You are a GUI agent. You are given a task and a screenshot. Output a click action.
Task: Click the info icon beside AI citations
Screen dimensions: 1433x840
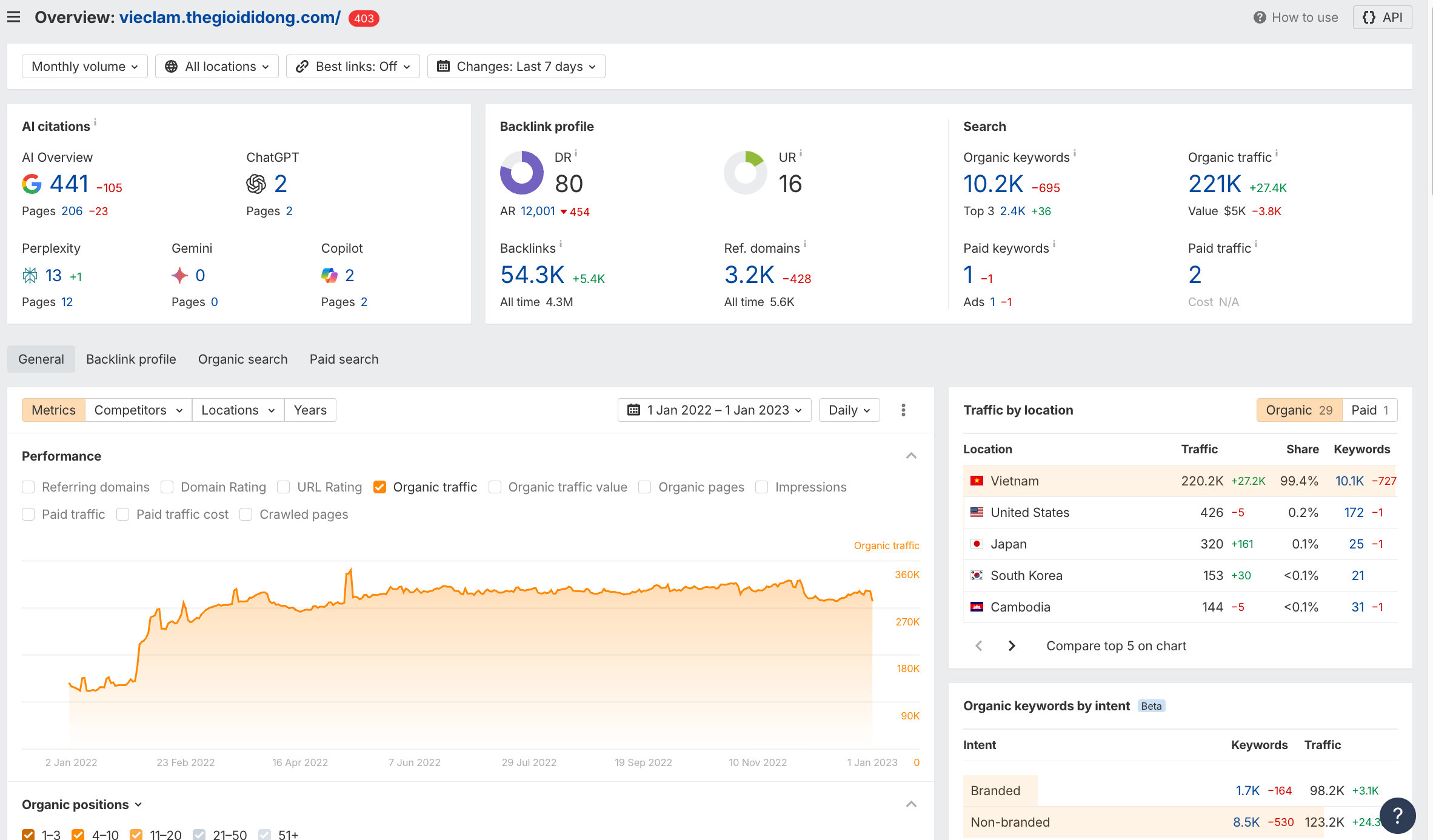95,122
